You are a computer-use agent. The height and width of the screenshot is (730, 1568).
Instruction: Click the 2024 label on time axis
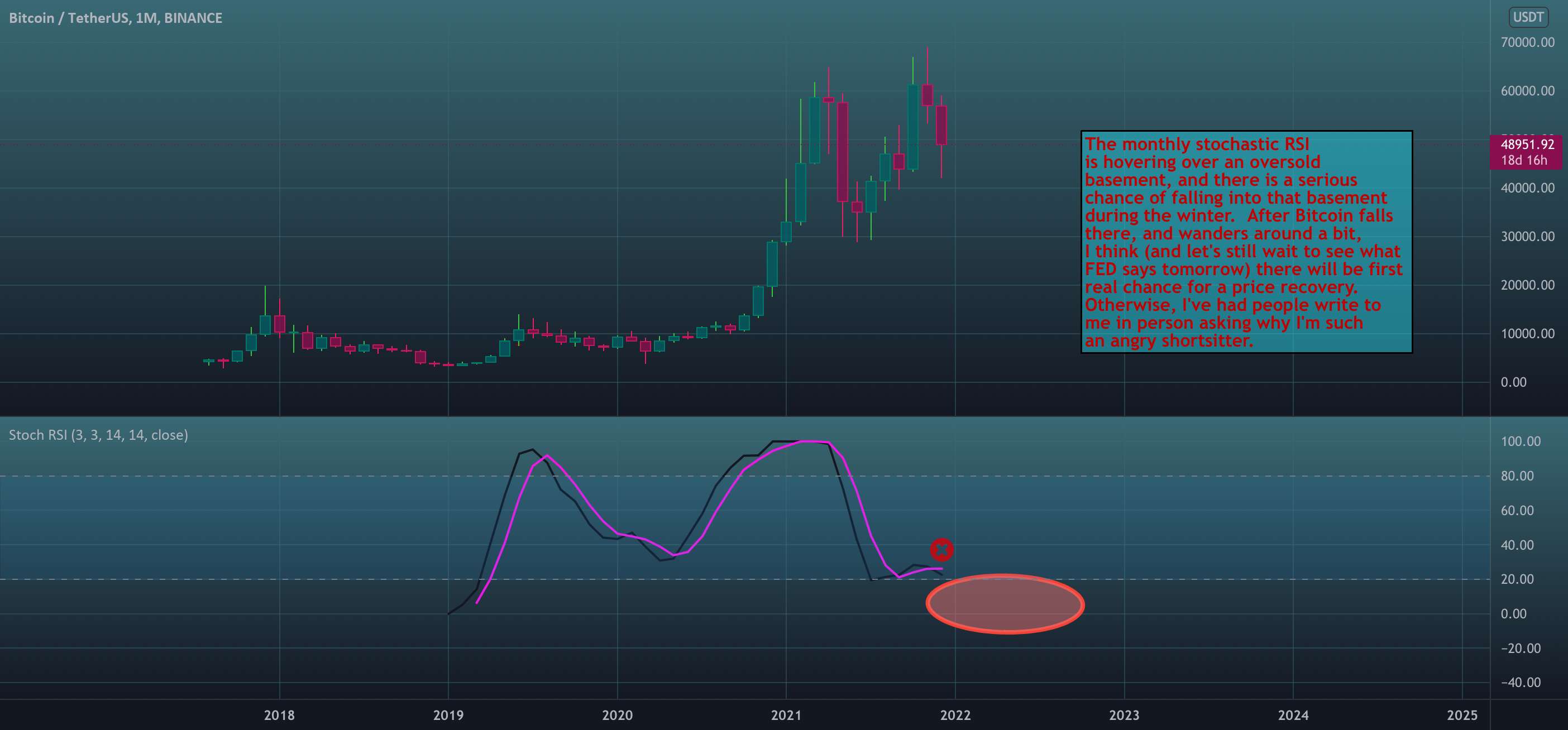tap(1293, 715)
